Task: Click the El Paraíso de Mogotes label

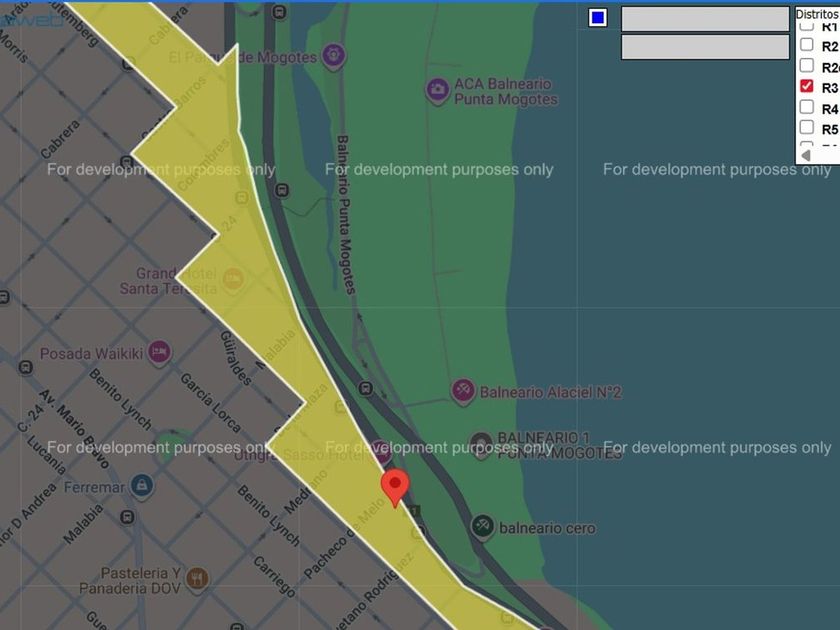Action: tap(243, 57)
